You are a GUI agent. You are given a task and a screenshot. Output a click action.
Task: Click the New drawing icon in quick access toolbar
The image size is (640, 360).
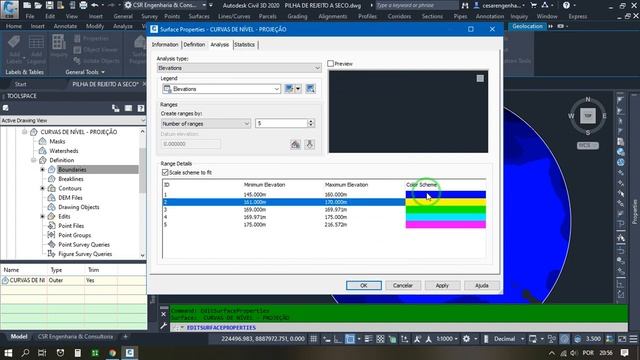(27, 5)
